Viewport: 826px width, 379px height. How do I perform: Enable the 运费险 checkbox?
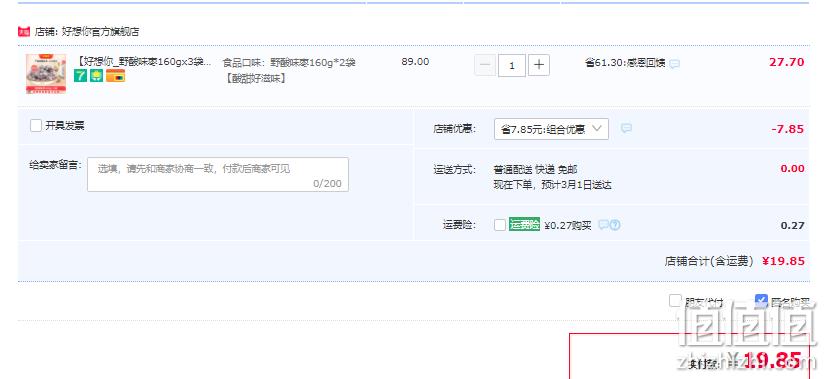click(500, 225)
